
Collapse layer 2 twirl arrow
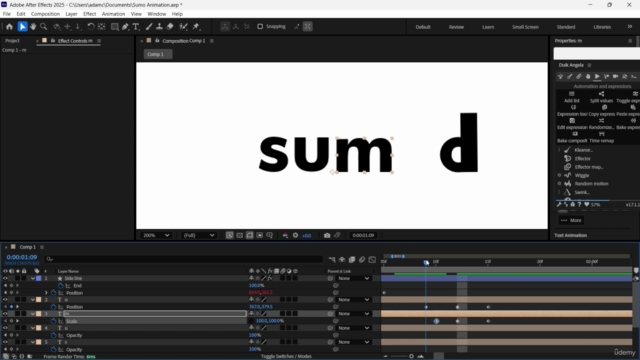(33, 300)
